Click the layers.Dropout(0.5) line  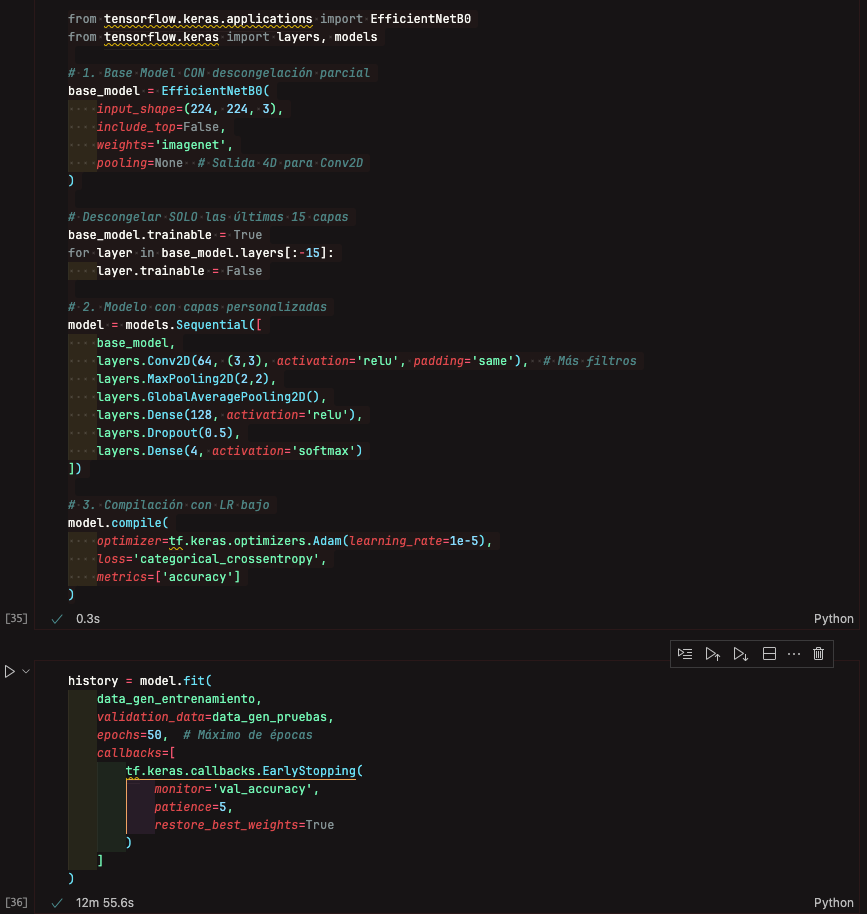pyautogui.click(x=169, y=433)
